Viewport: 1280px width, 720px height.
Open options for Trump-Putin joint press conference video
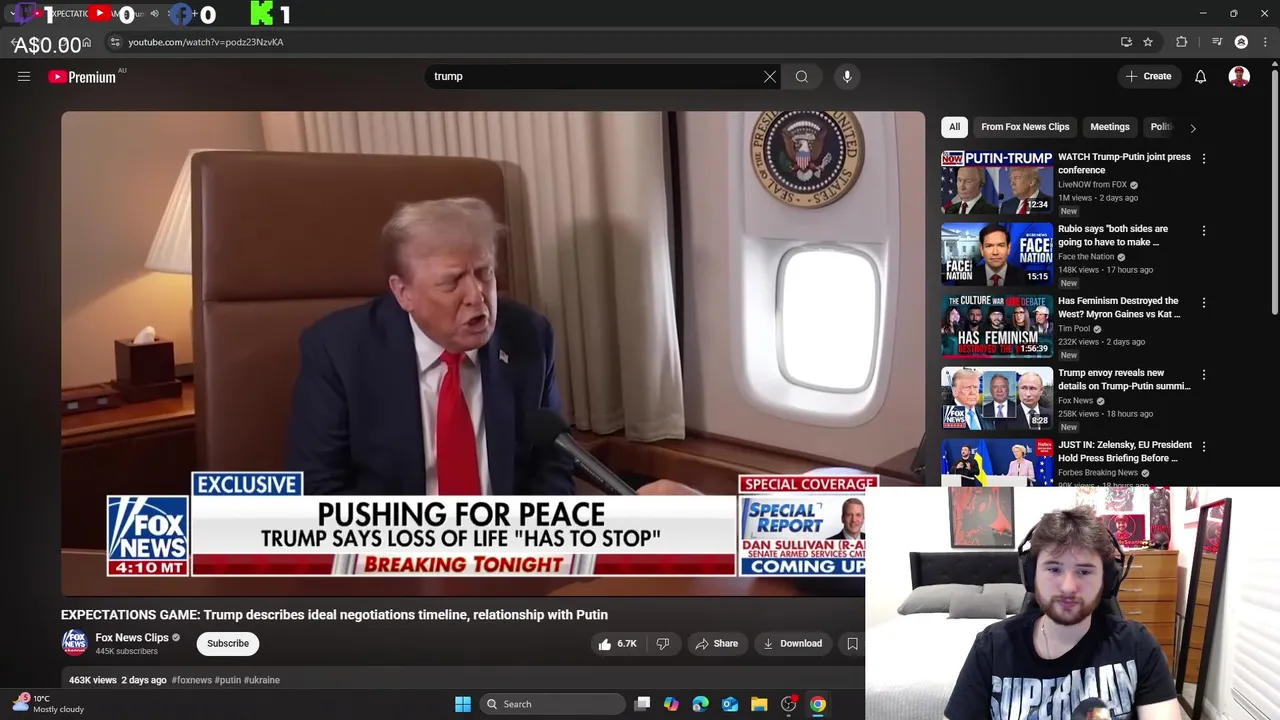tap(1204, 158)
